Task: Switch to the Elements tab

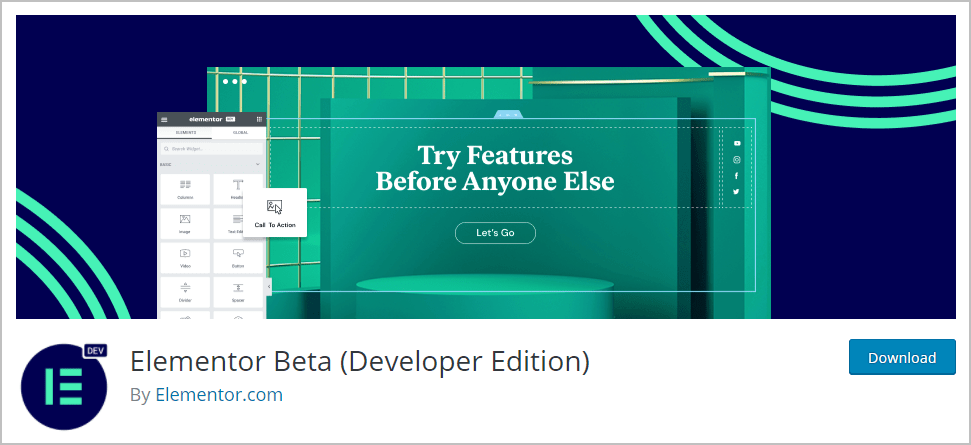Action: point(185,132)
